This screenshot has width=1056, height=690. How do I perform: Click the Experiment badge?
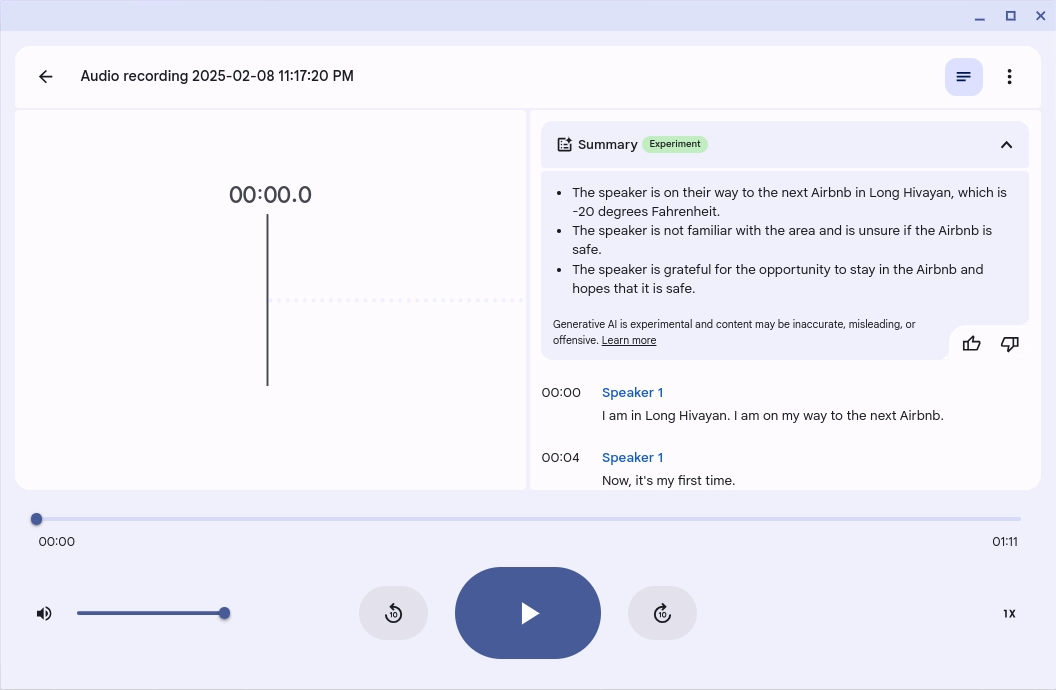675,144
